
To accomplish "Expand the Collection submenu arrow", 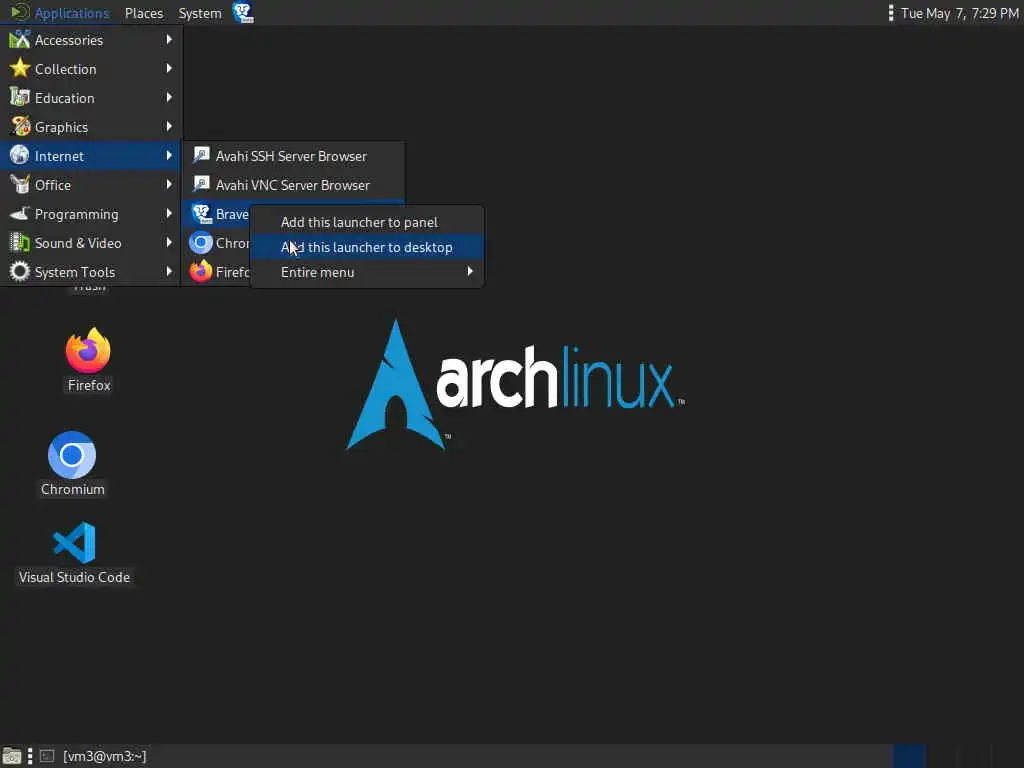I will point(169,69).
